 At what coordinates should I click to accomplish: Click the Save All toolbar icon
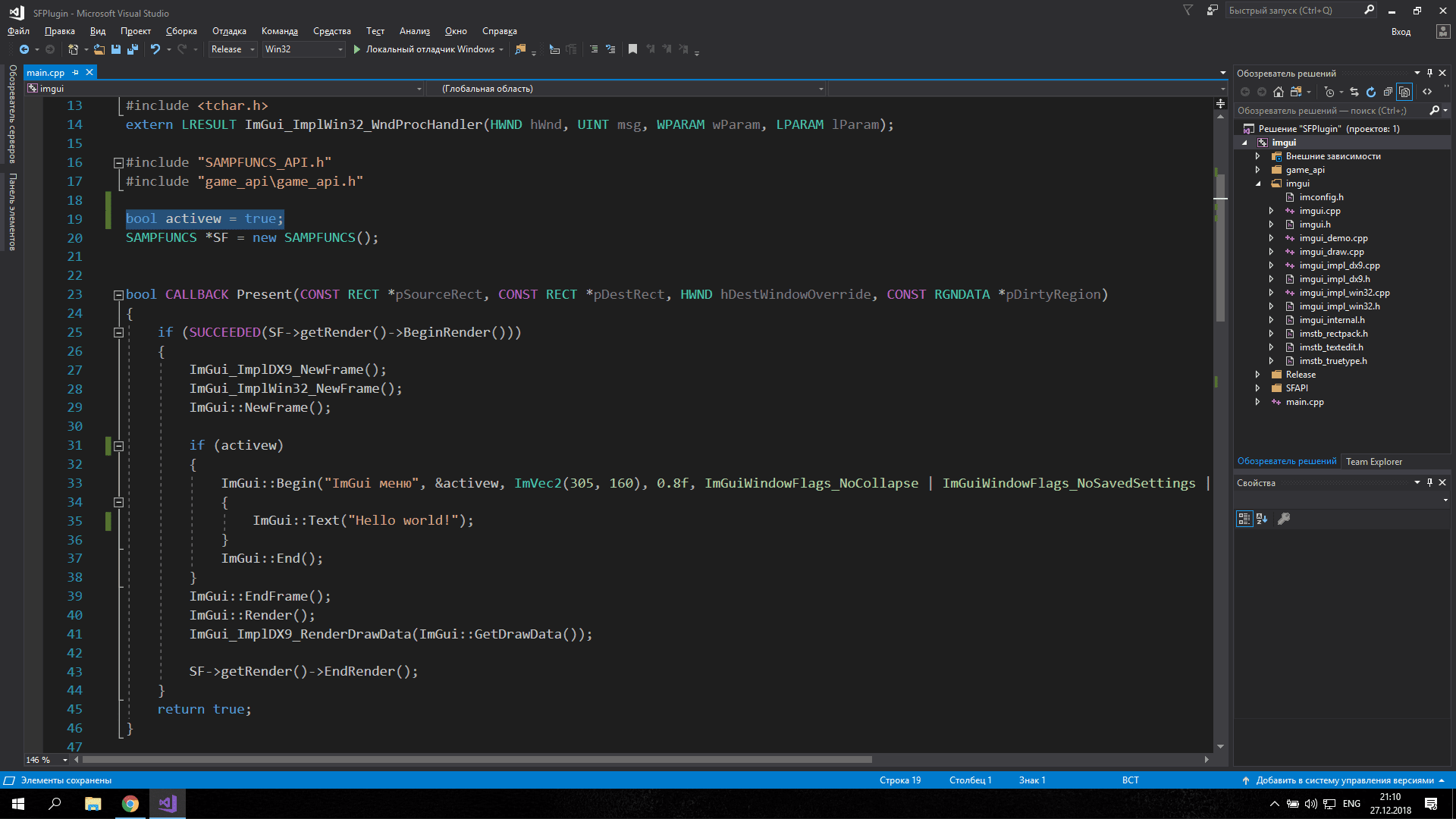tap(133, 49)
